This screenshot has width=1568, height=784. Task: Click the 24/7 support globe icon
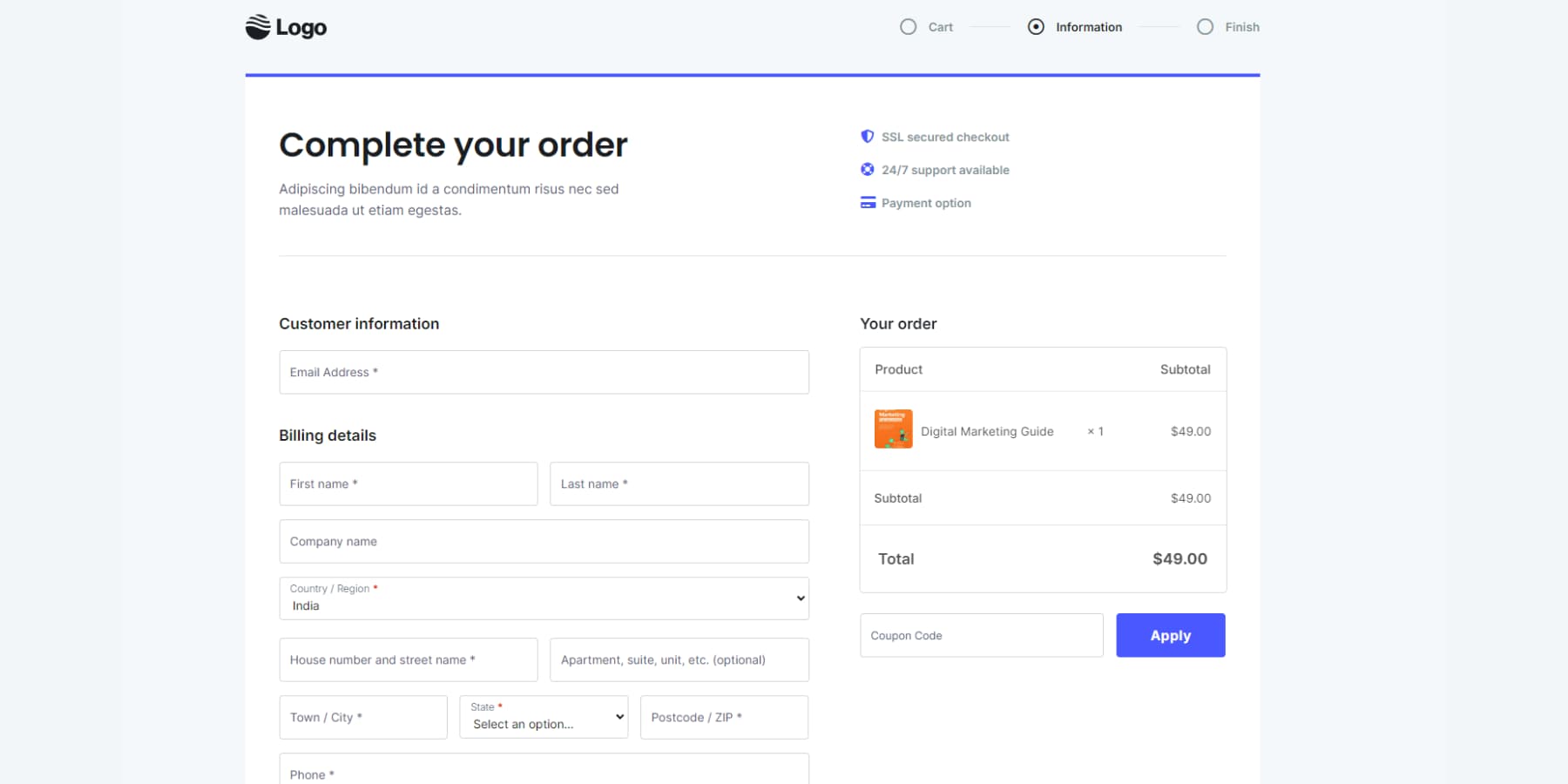[x=868, y=169]
